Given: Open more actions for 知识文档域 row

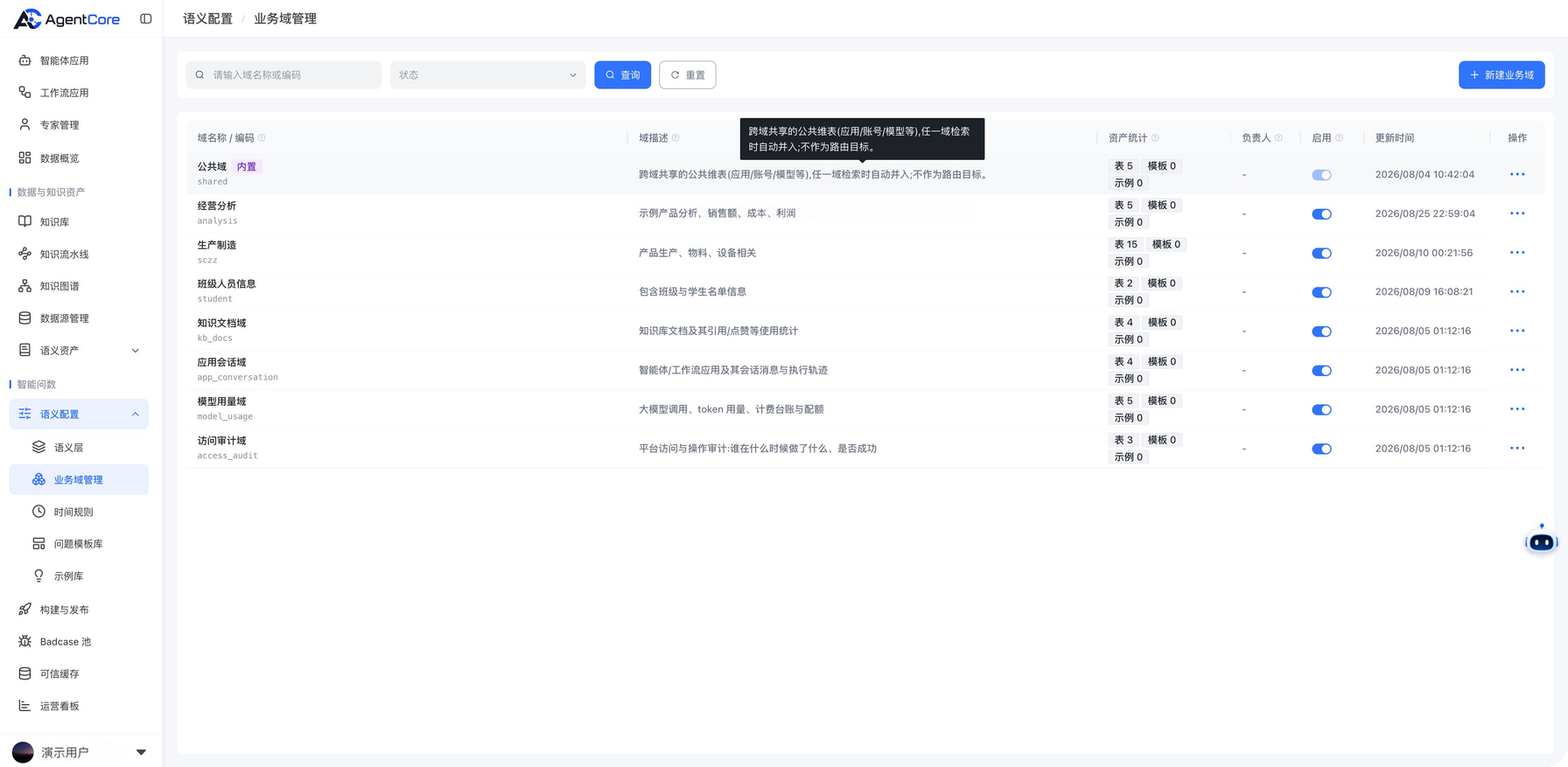Looking at the screenshot, I should [x=1517, y=331].
